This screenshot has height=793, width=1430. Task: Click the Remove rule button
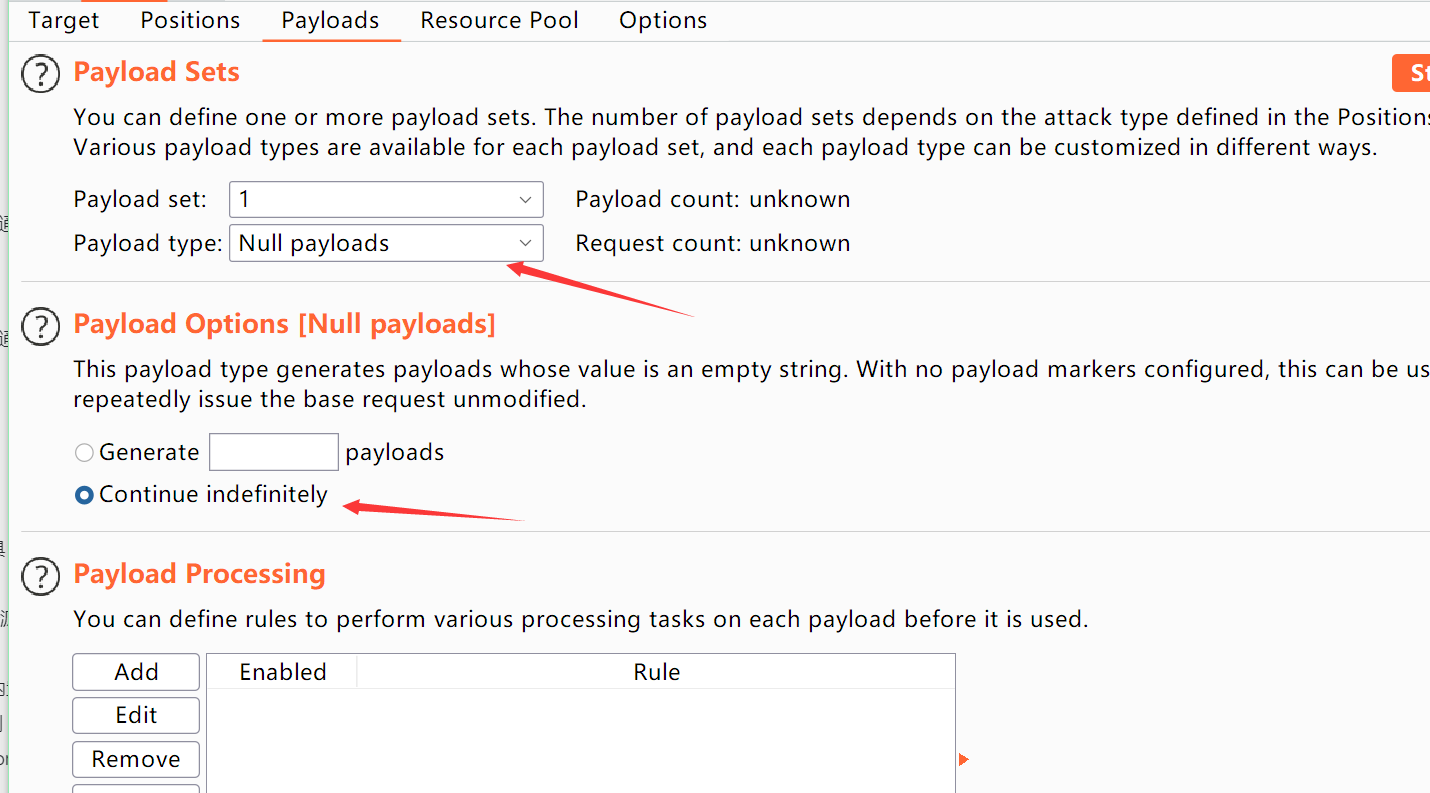tap(136, 760)
